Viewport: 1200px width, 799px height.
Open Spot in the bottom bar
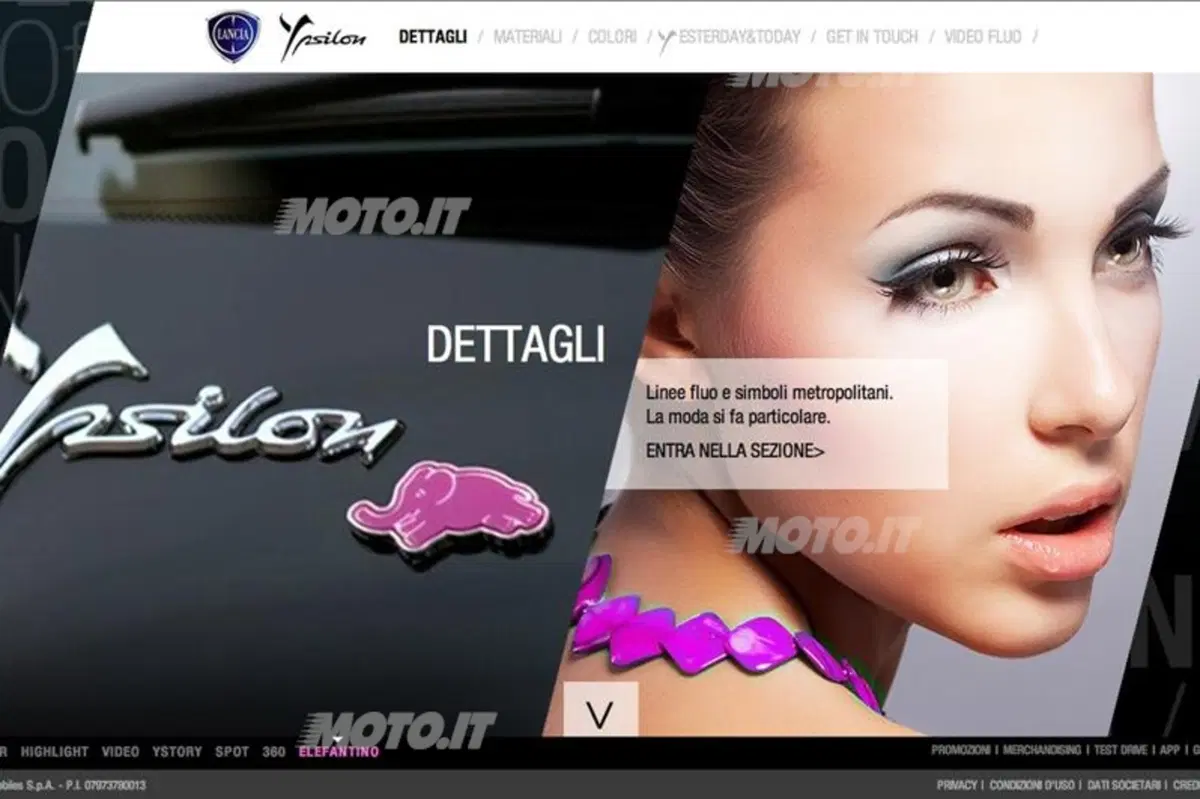point(232,752)
